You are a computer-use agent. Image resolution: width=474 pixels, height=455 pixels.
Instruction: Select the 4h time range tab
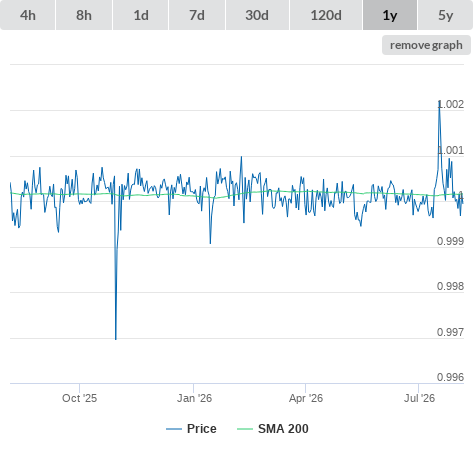pos(28,15)
